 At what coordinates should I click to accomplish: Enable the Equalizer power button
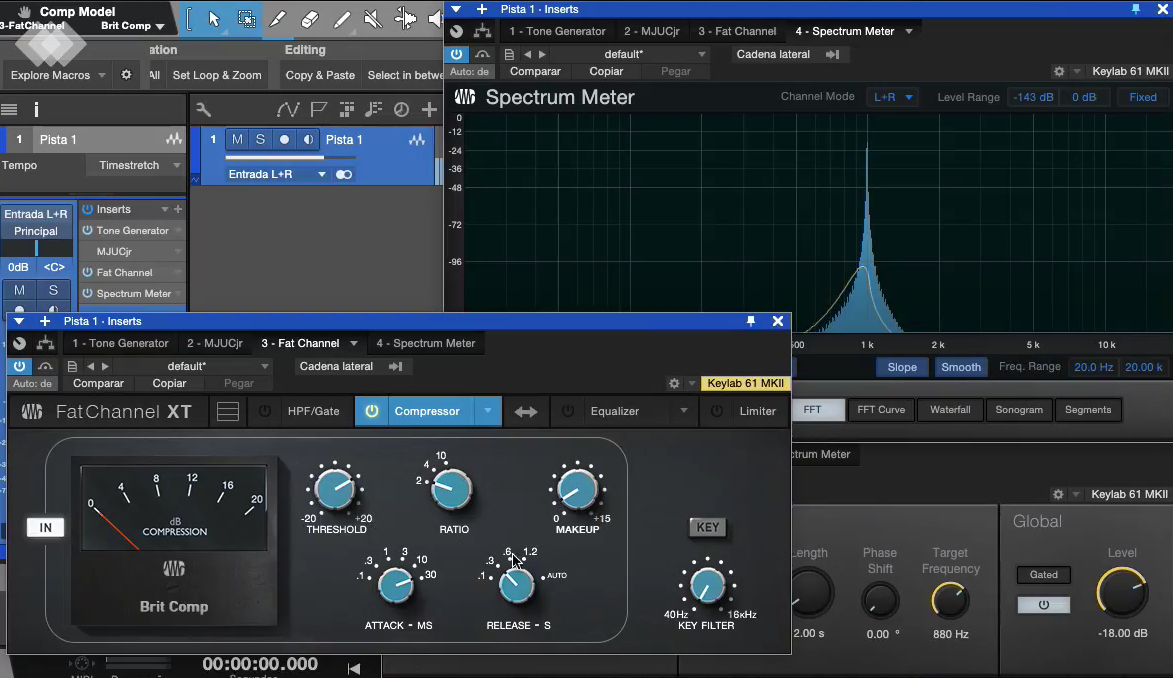coord(568,411)
